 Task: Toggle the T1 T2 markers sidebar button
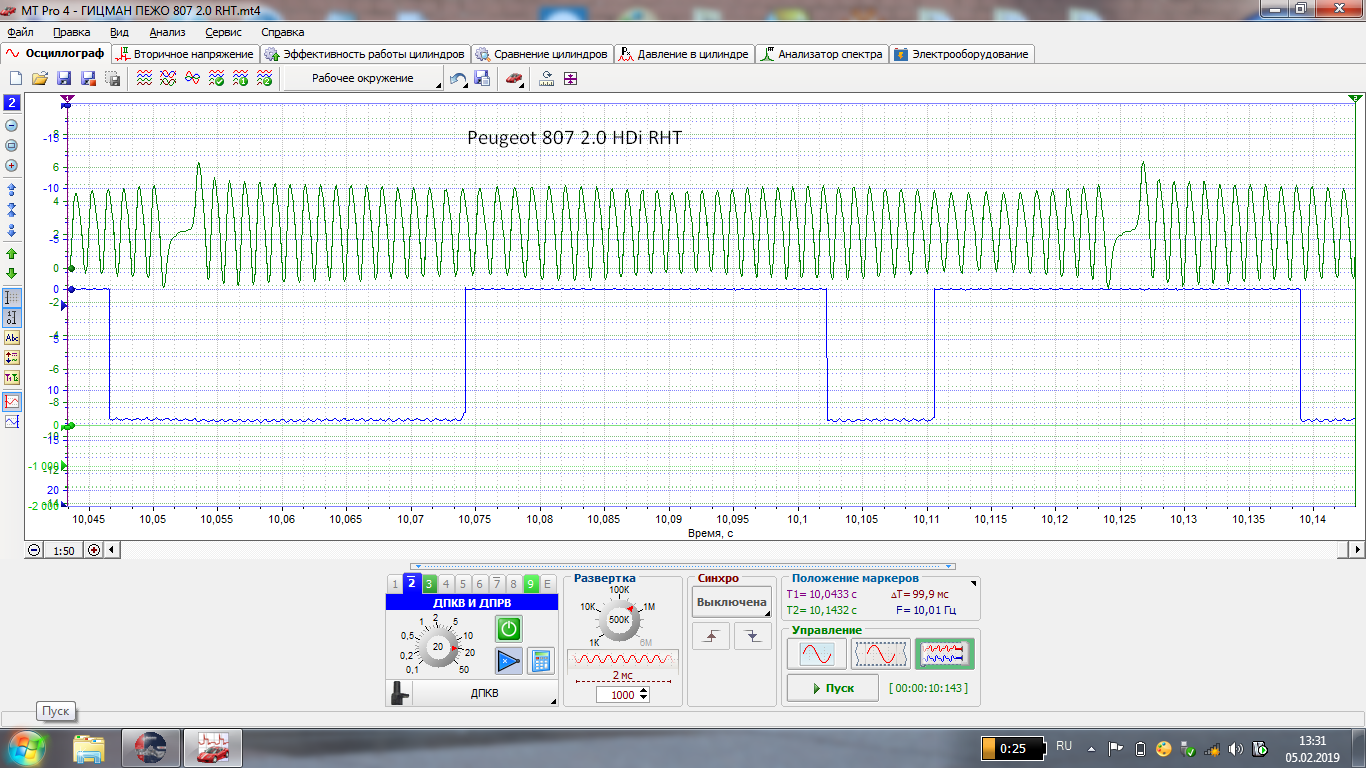[x=12, y=377]
